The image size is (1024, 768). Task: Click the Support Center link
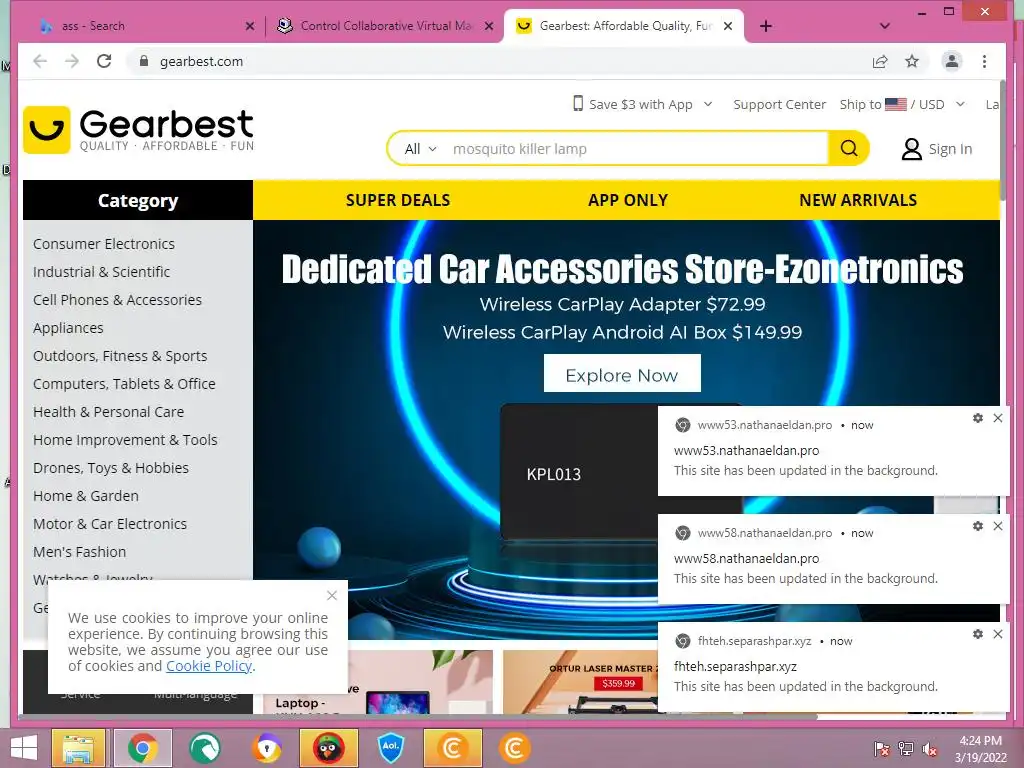tap(779, 104)
